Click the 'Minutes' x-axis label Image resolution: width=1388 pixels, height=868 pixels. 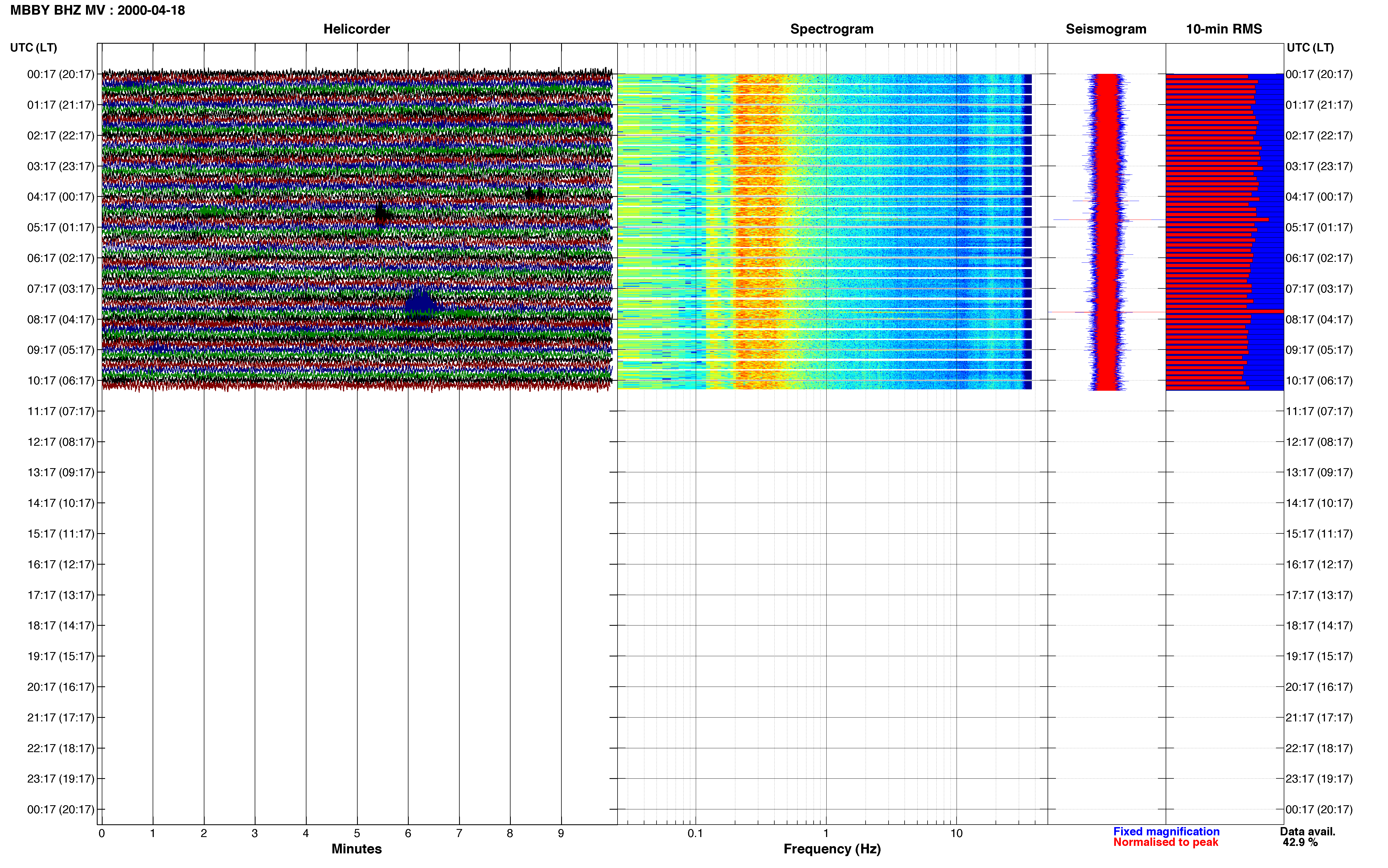pos(356,849)
